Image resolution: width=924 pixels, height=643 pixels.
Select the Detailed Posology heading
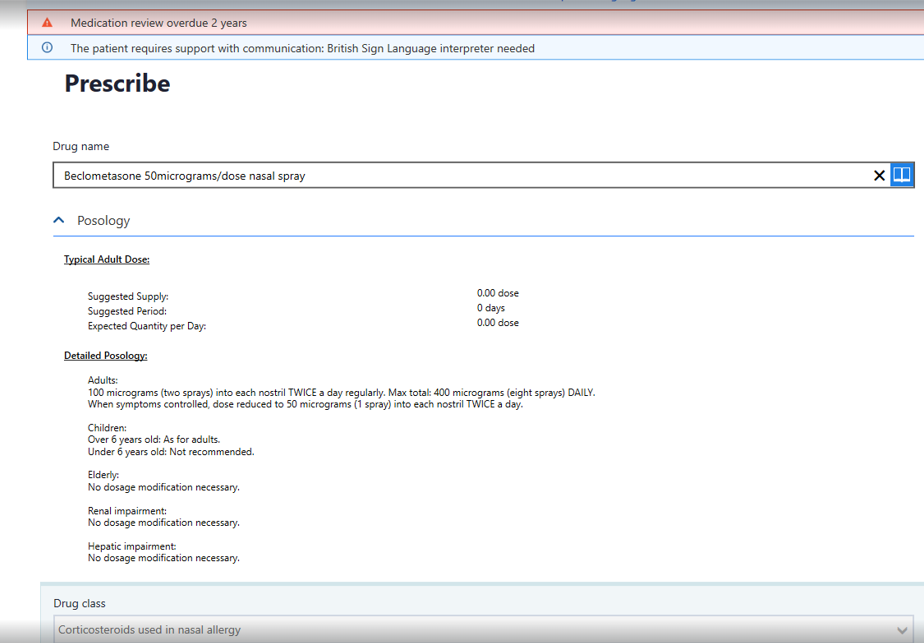coord(105,355)
